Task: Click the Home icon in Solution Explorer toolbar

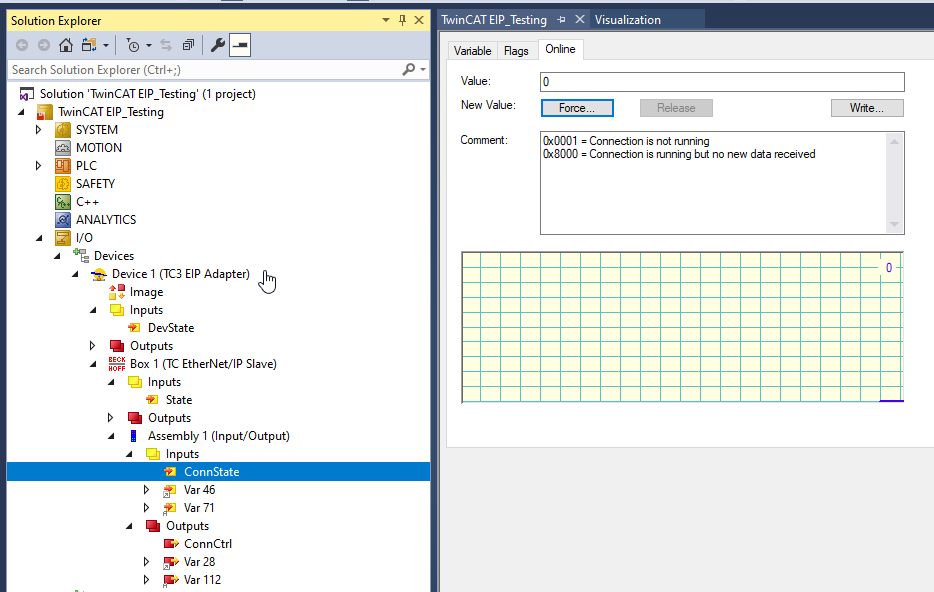Action: [x=66, y=45]
